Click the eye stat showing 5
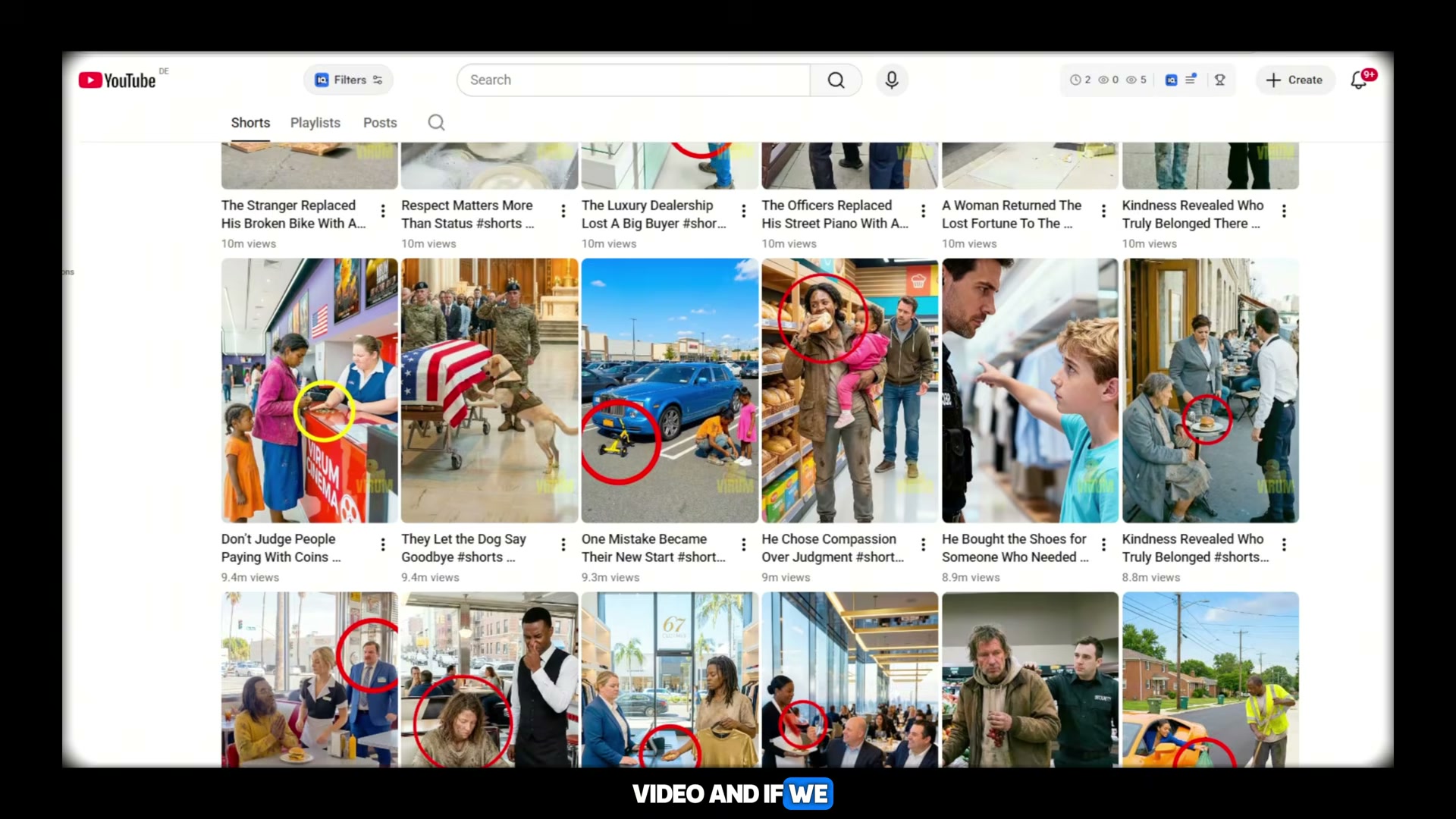The image size is (1456, 819). coord(1136,80)
